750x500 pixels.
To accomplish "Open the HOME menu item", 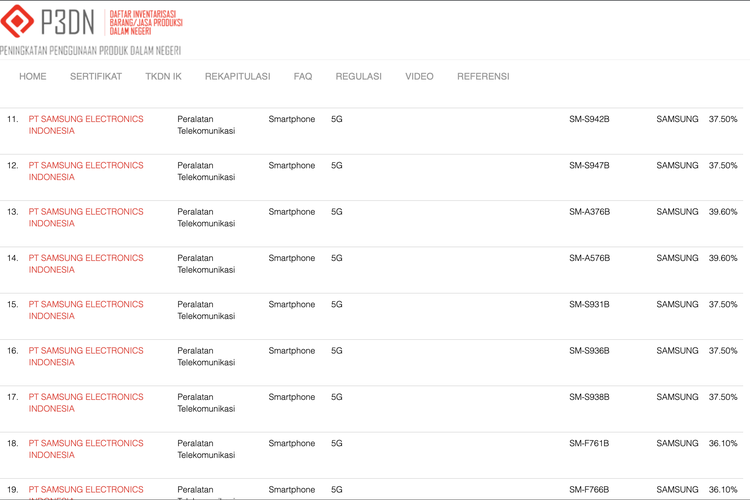I will pyautogui.click(x=33, y=77).
